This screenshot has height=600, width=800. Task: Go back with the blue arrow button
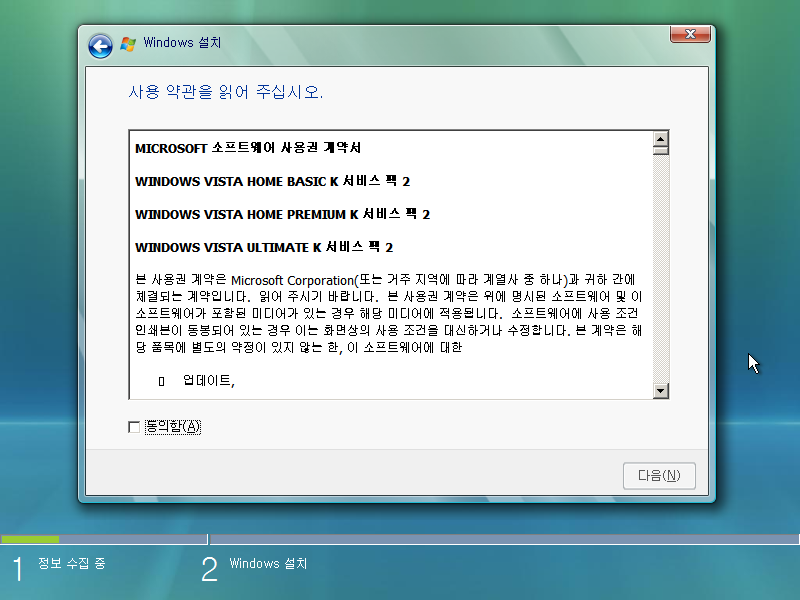(x=101, y=46)
